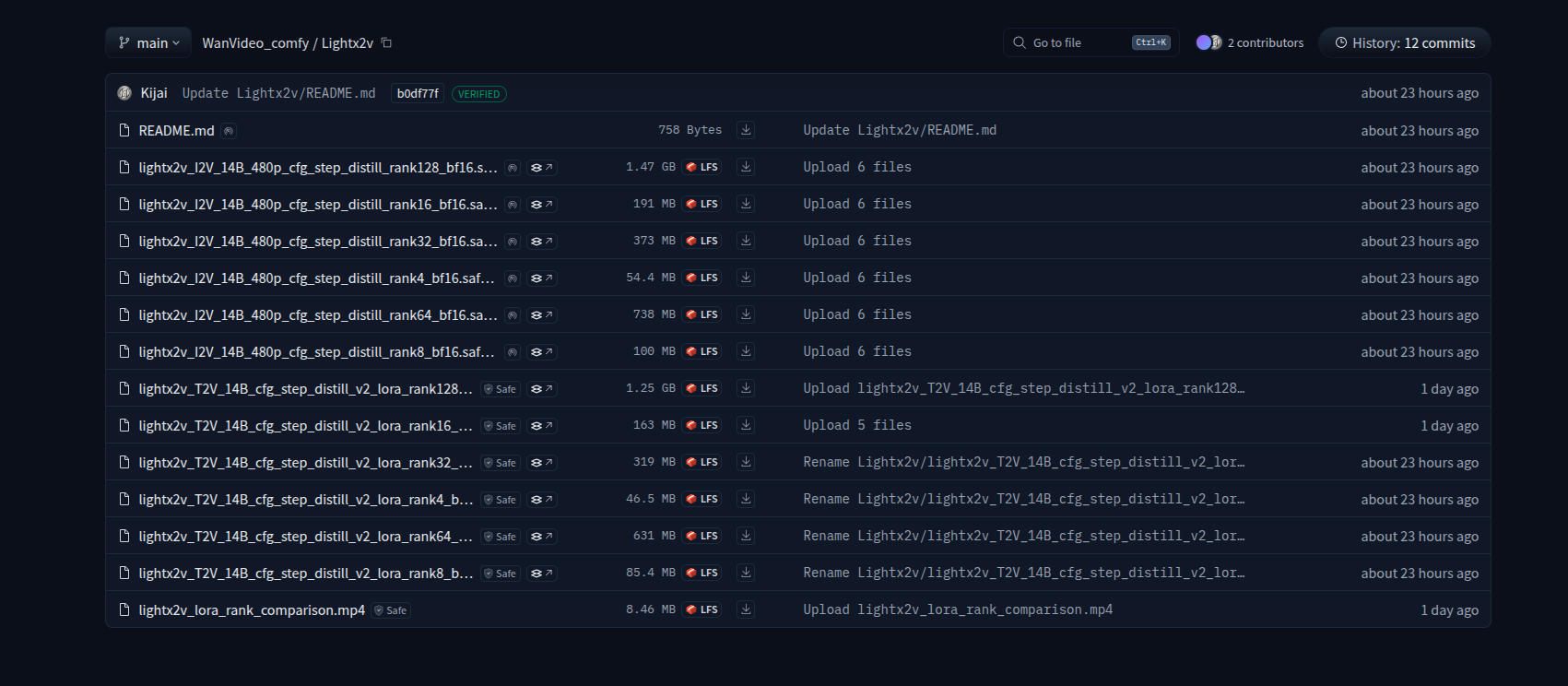Open lightx2v_T2V_14B v2 lora rank4 file
The width and height of the screenshot is (1568, 686).
pyautogui.click(x=306, y=500)
